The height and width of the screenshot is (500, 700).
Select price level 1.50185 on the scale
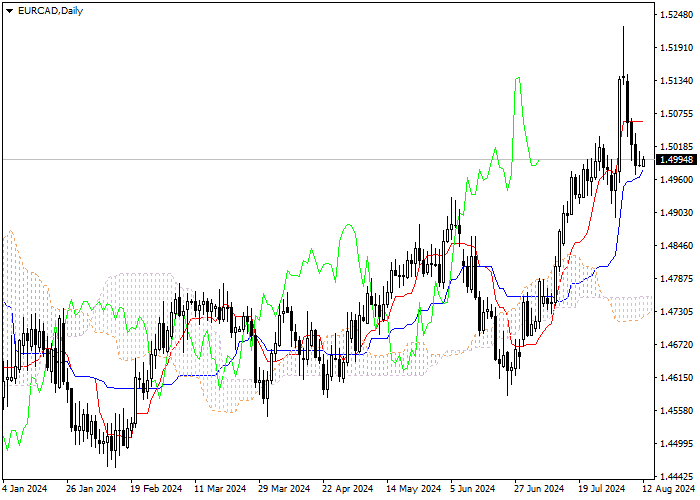pyautogui.click(x=676, y=147)
